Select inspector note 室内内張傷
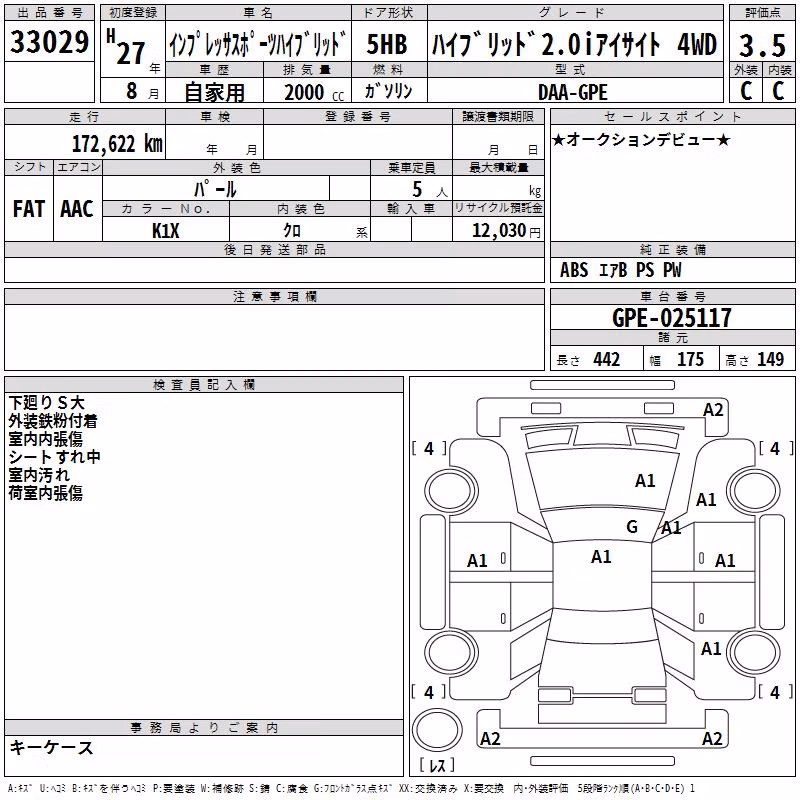This screenshot has height=800, width=800. tap(45, 439)
